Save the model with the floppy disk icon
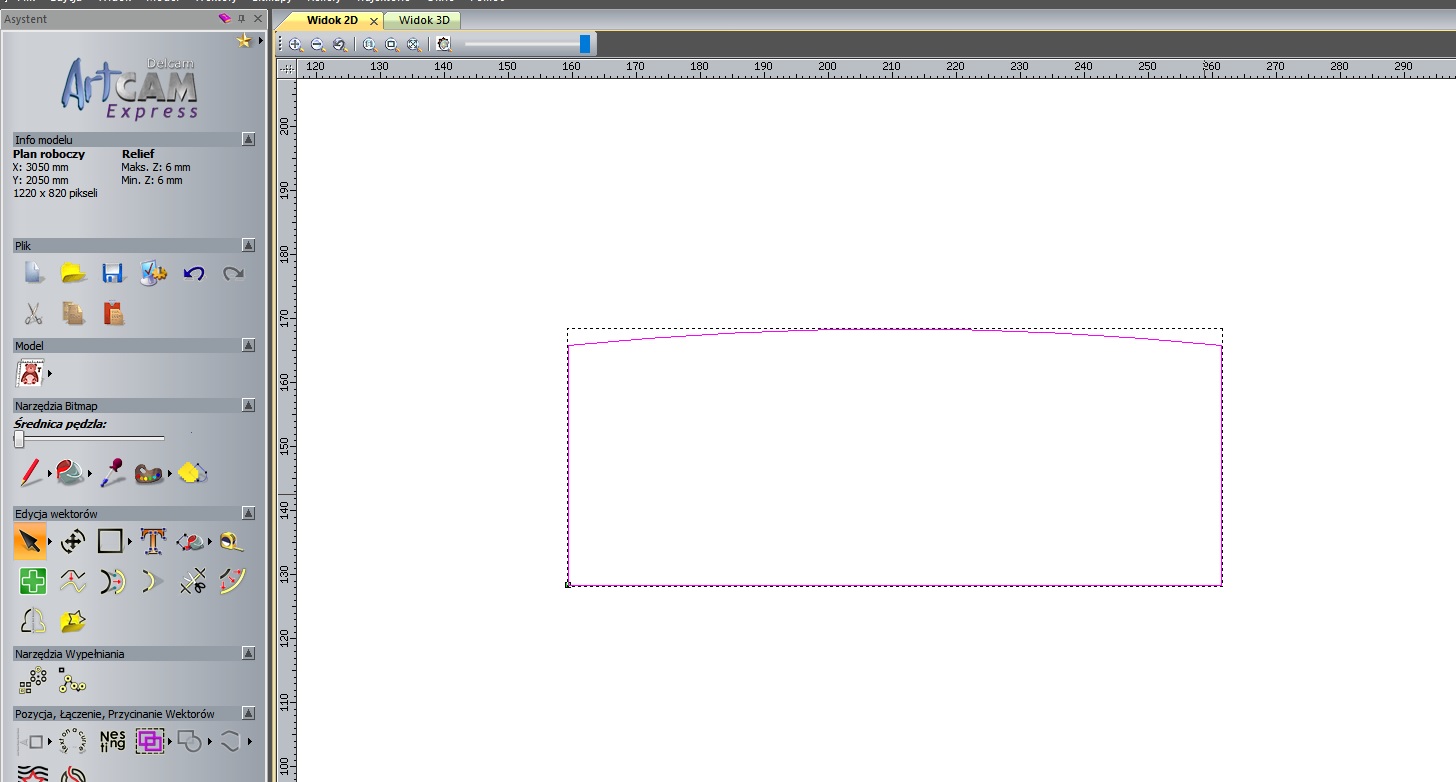This screenshot has height=782, width=1456. click(x=113, y=273)
